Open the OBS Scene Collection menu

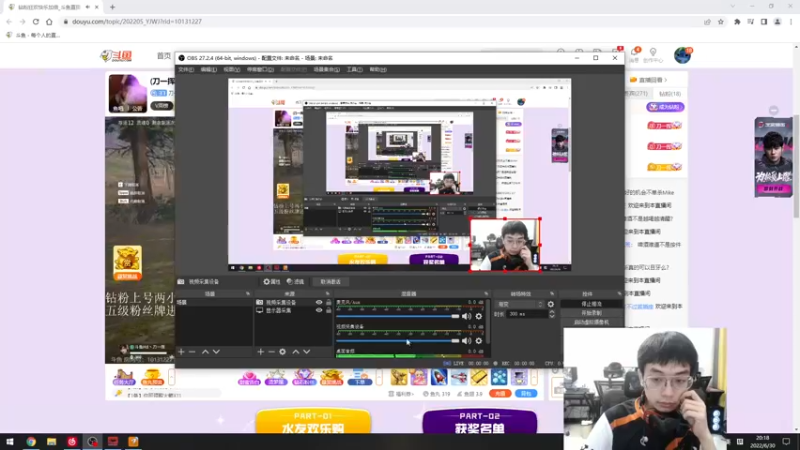(327, 69)
